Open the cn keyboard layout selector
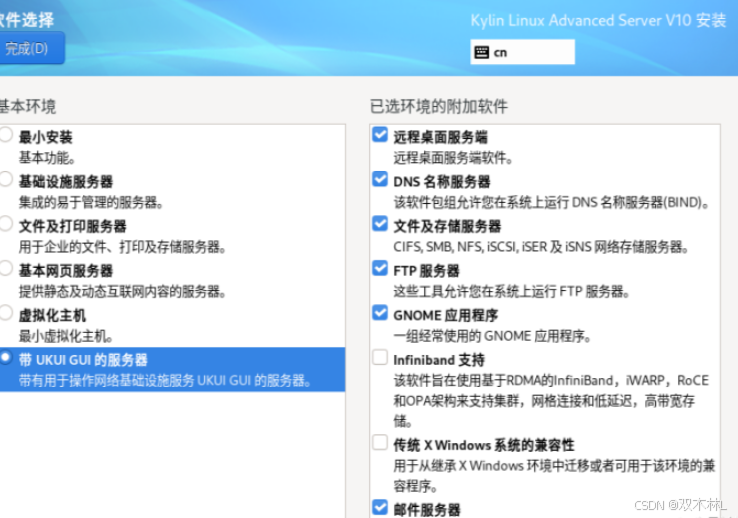The width and height of the screenshot is (738, 518). coord(522,52)
